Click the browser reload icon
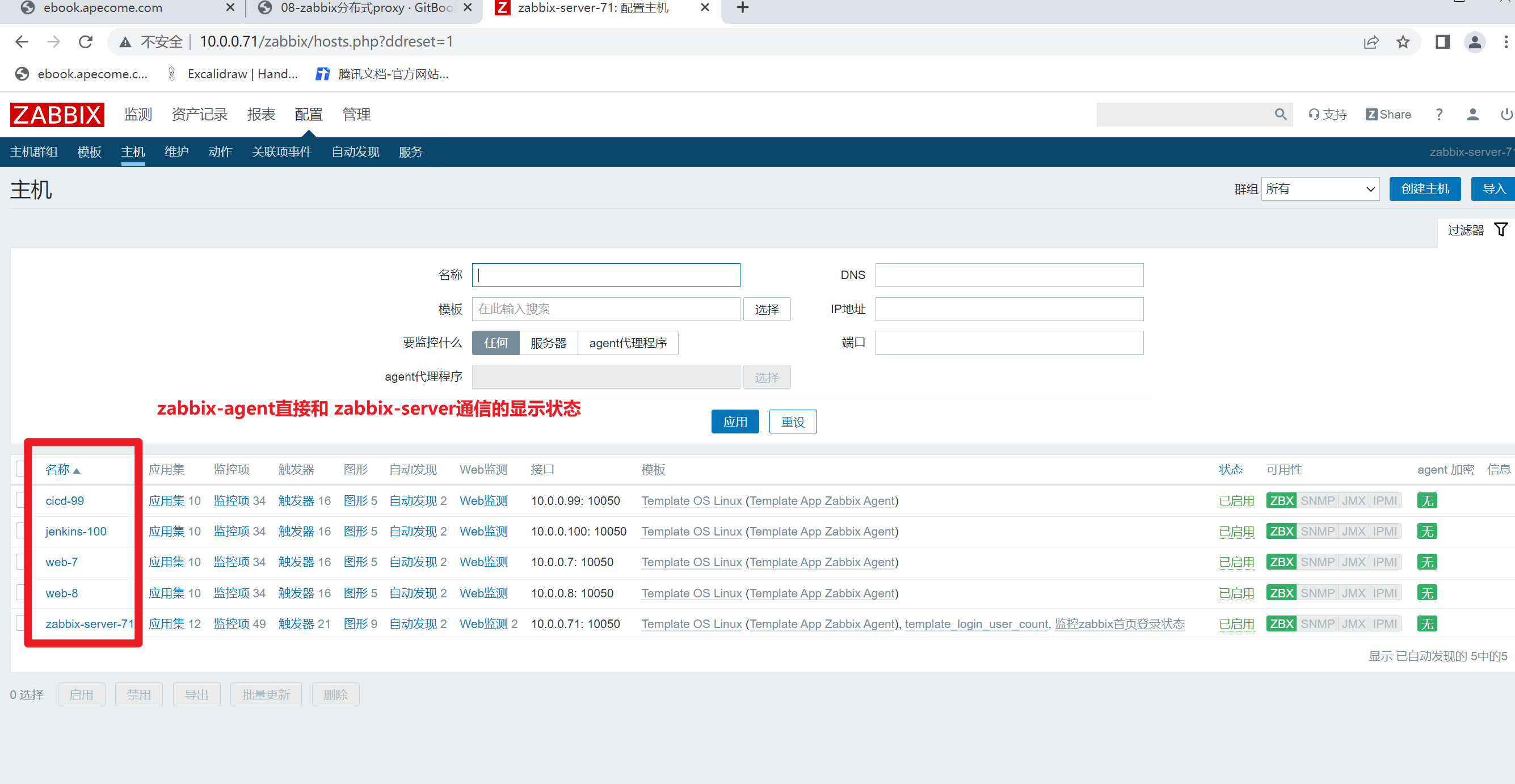 [x=86, y=42]
